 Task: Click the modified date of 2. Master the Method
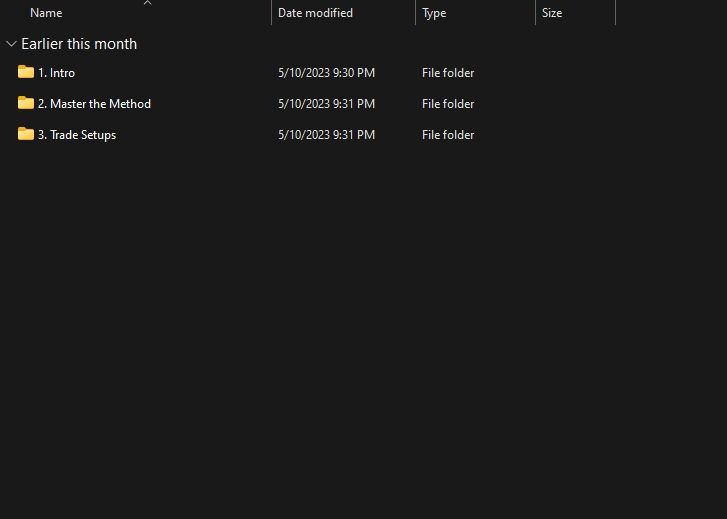326,104
